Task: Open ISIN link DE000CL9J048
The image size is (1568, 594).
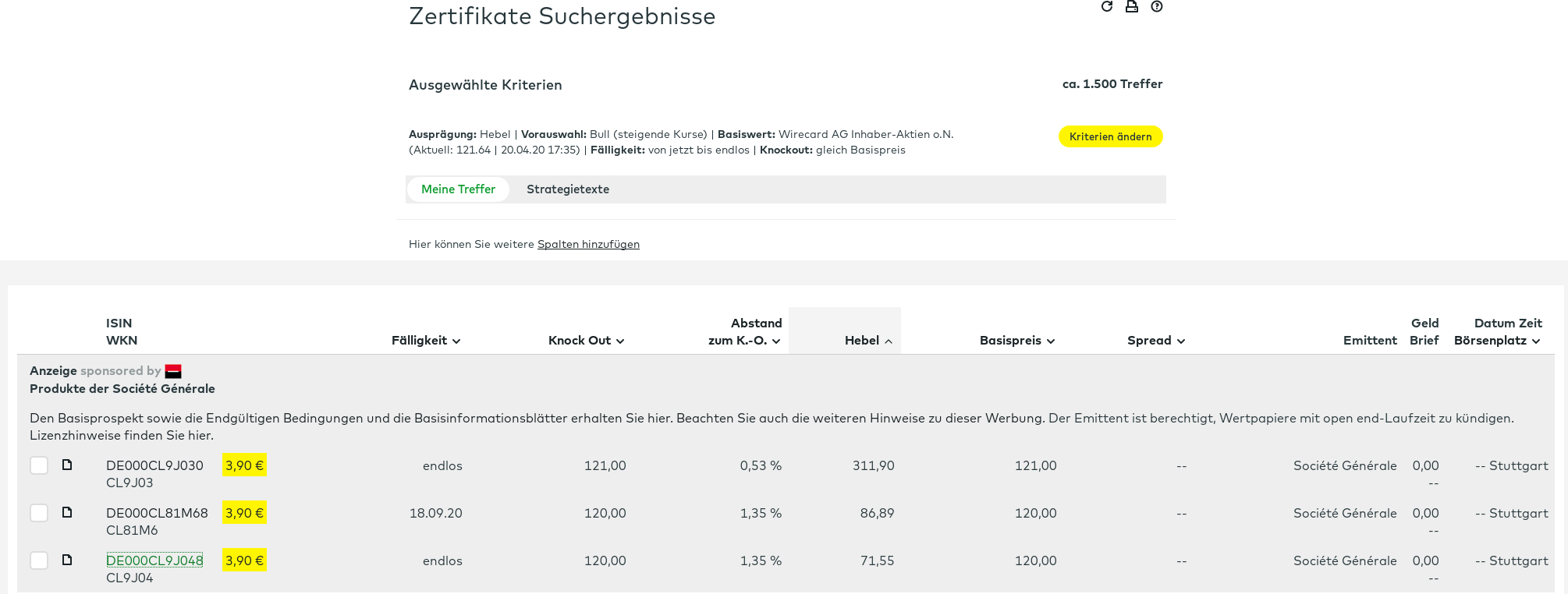Action: (x=154, y=560)
